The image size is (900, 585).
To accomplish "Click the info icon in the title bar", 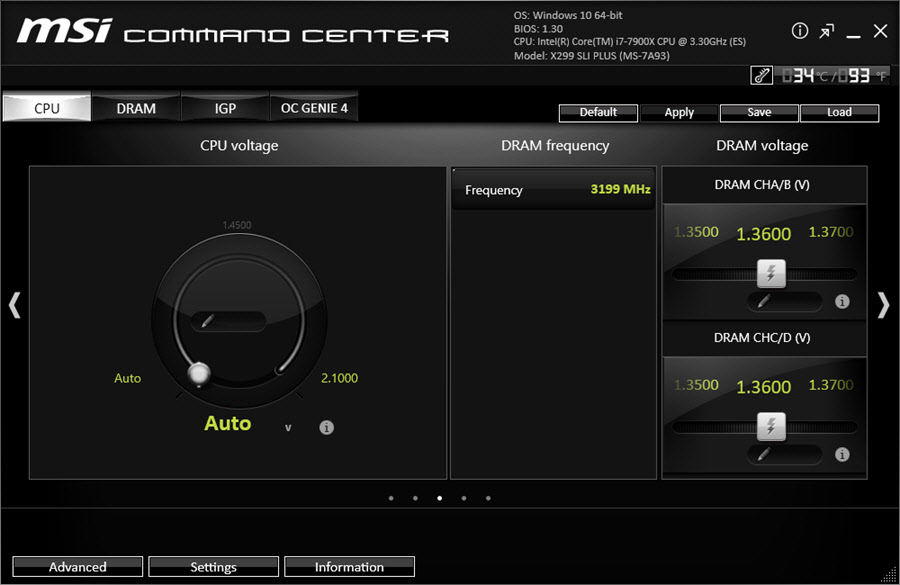I will point(800,31).
